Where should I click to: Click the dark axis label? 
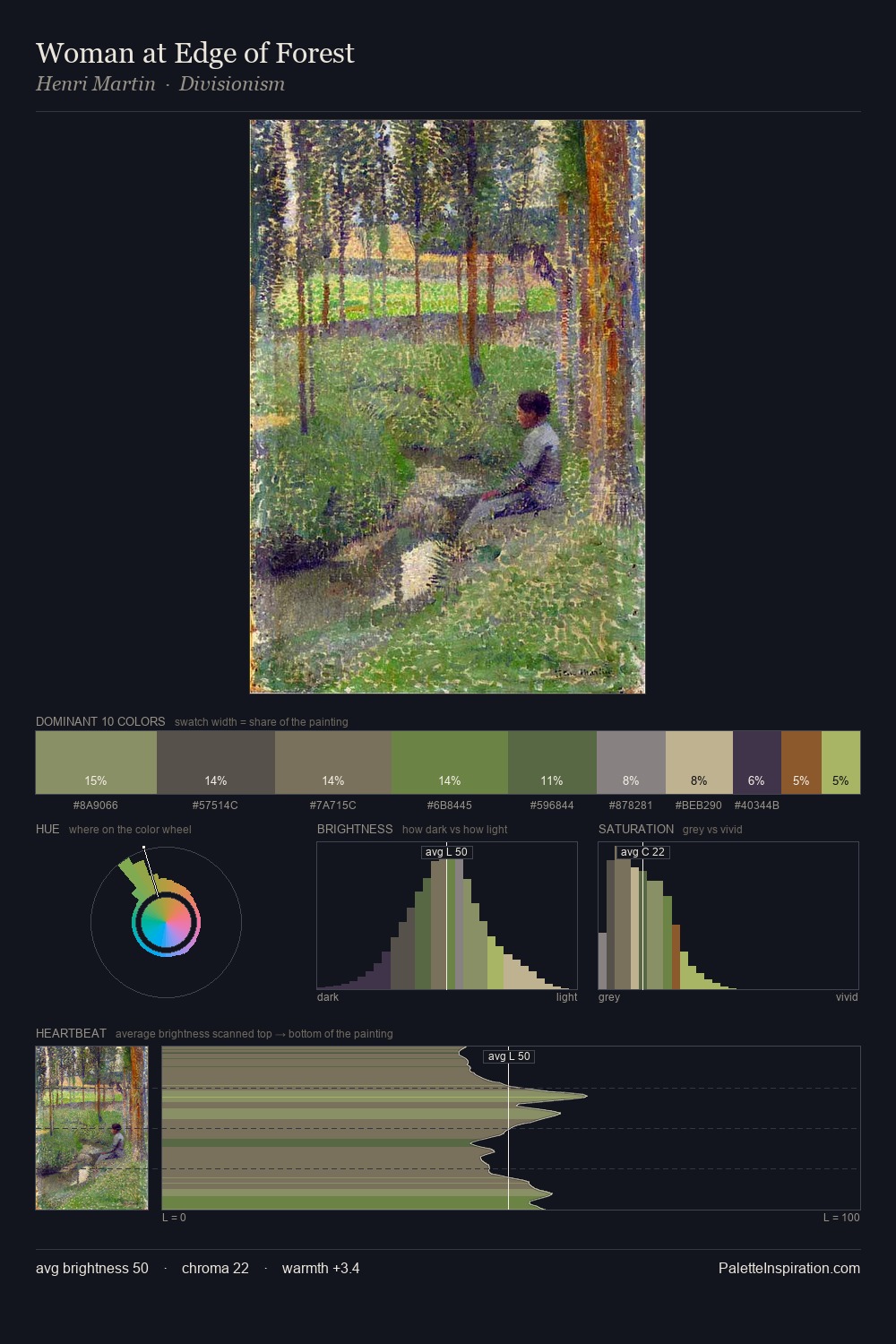click(328, 997)
